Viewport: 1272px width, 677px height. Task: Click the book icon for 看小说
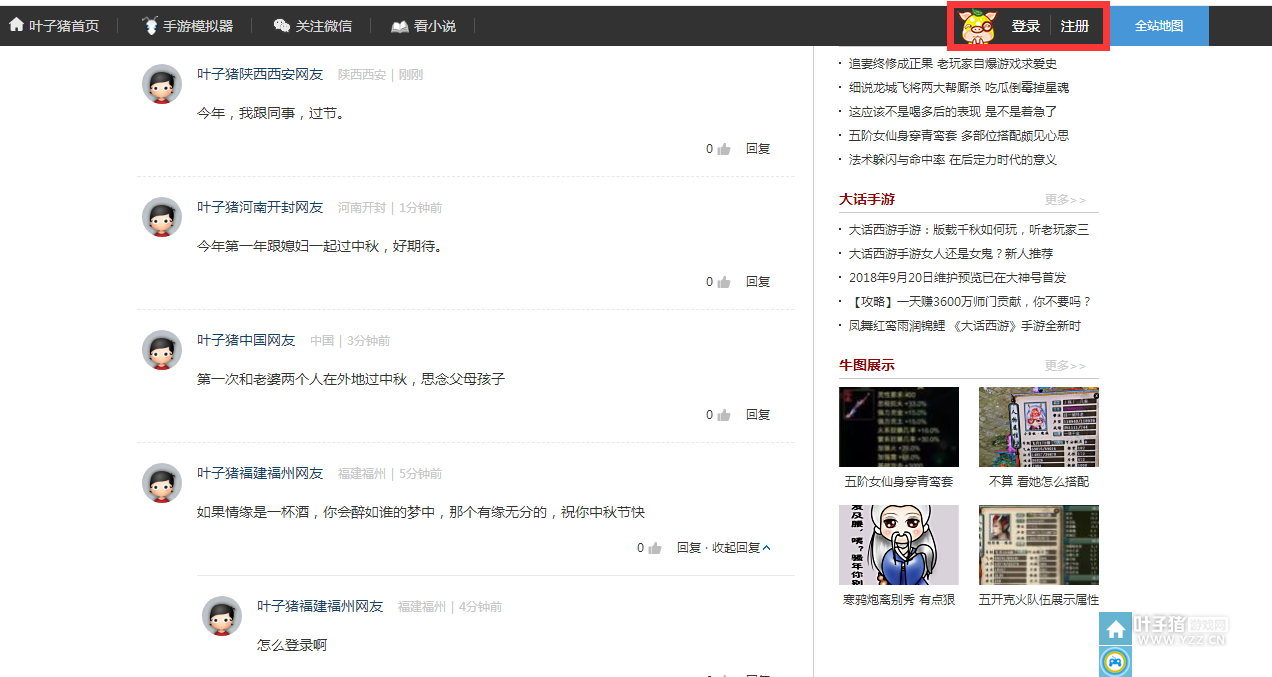tap(400, 26)
